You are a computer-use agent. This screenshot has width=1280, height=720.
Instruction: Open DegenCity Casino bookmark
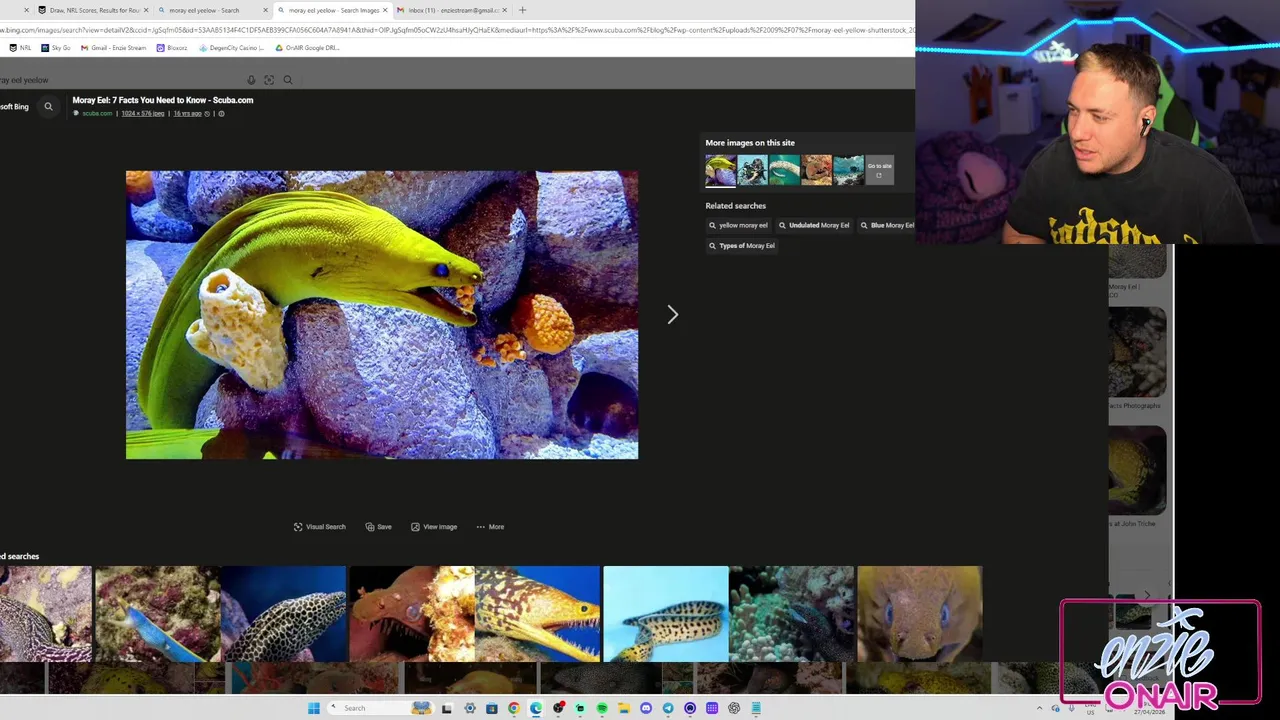click(x=231, y=48)
